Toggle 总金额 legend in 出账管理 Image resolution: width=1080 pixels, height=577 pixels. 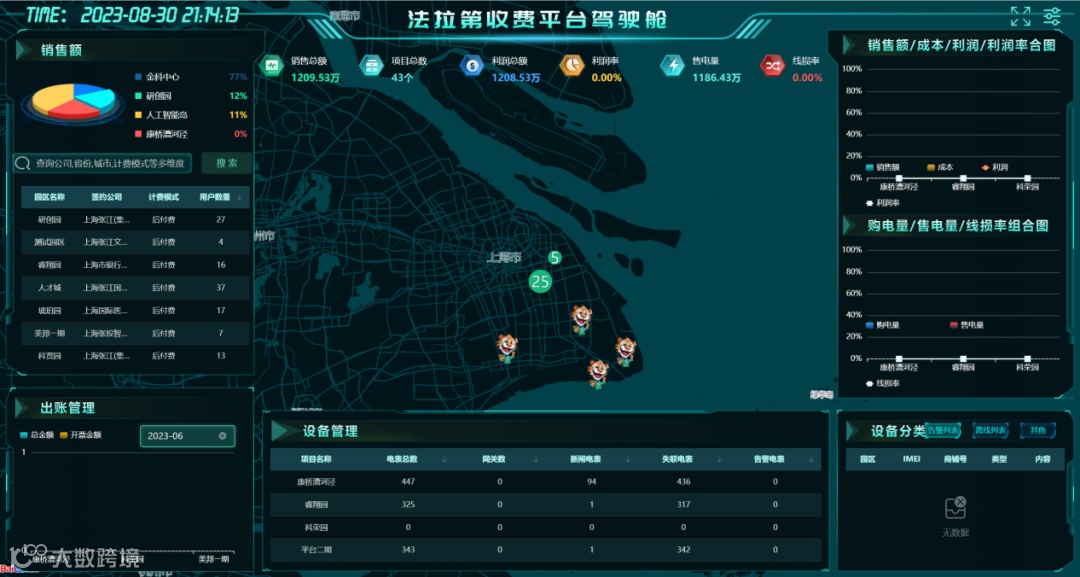37,435
